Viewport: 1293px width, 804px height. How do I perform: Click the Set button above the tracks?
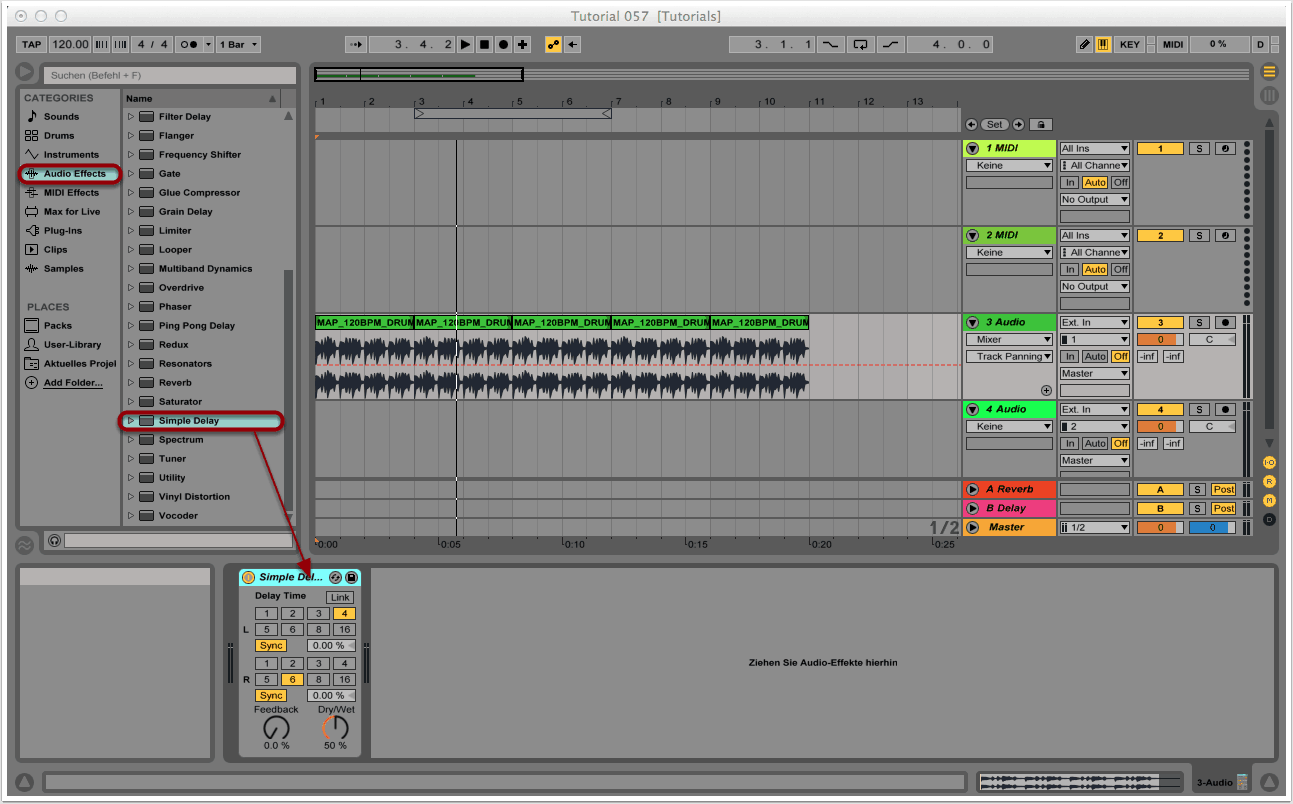pyautogui.click(x=994, y=124)
